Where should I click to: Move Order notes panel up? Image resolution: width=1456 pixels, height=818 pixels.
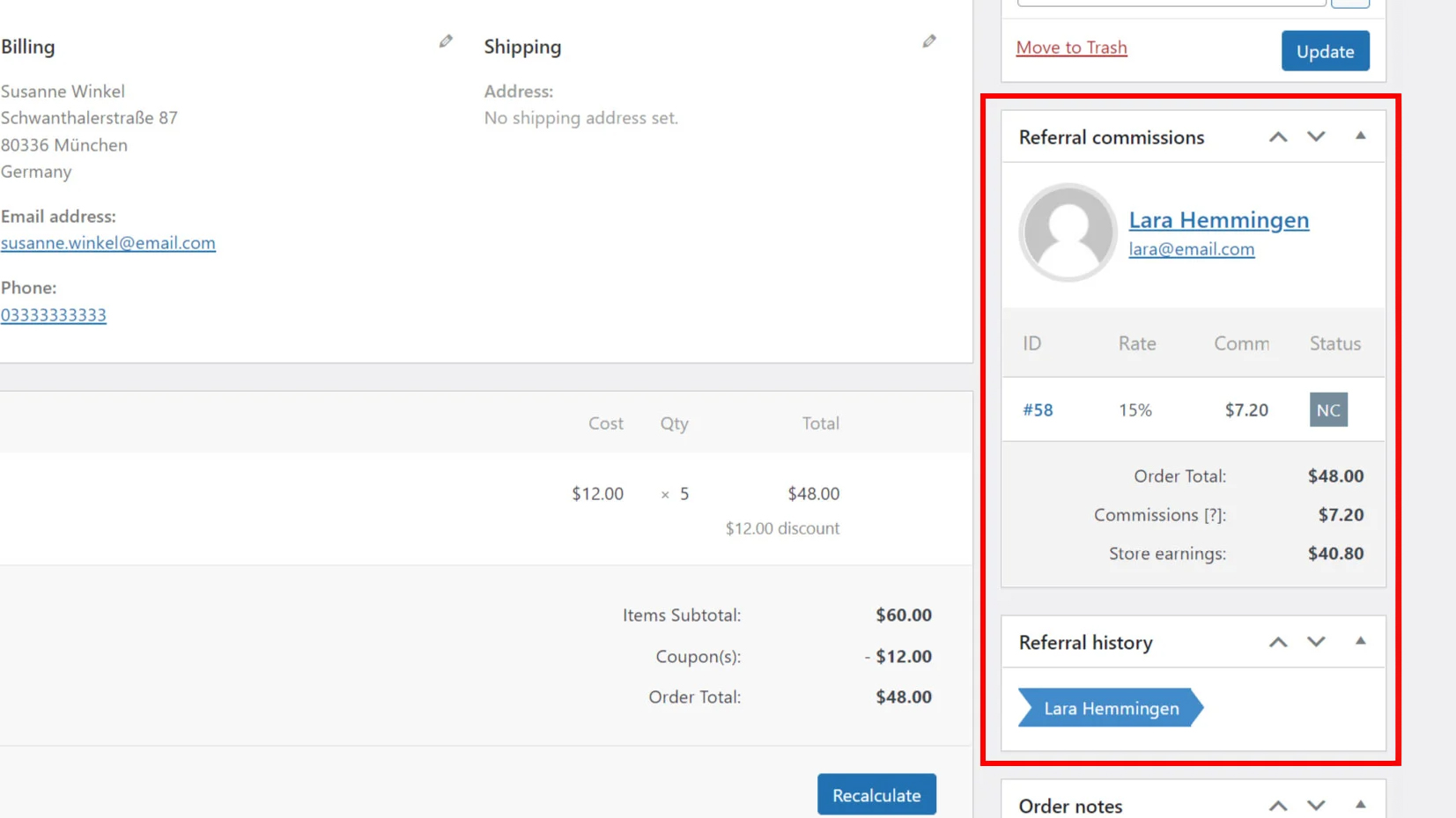point(1277,806)
